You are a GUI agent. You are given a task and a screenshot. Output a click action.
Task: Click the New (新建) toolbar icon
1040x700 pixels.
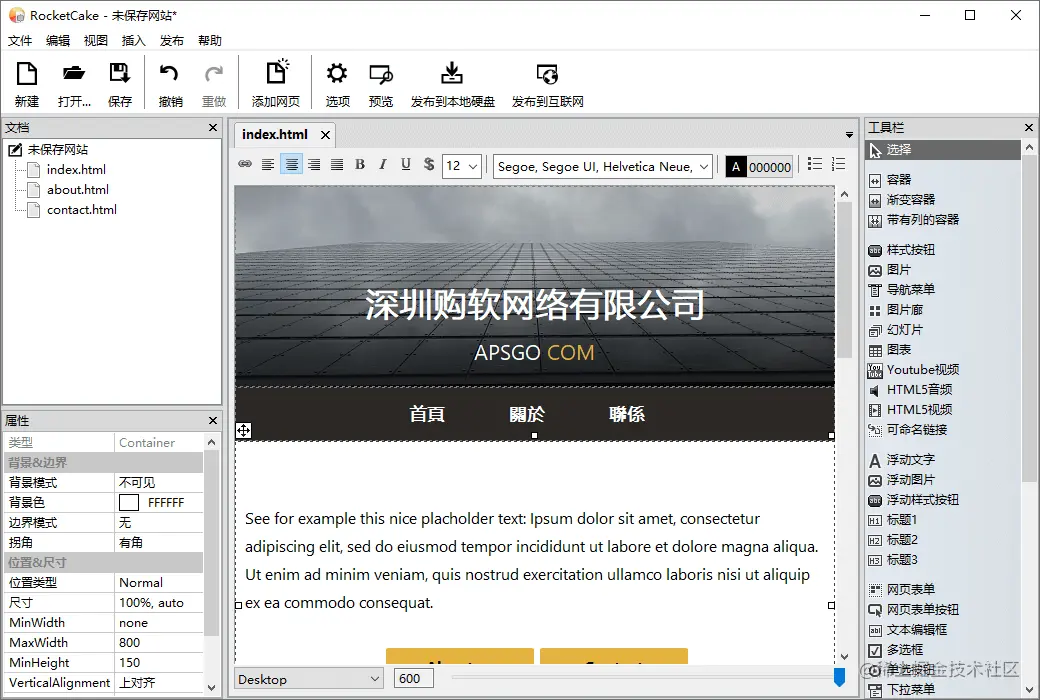coord(27,83)
